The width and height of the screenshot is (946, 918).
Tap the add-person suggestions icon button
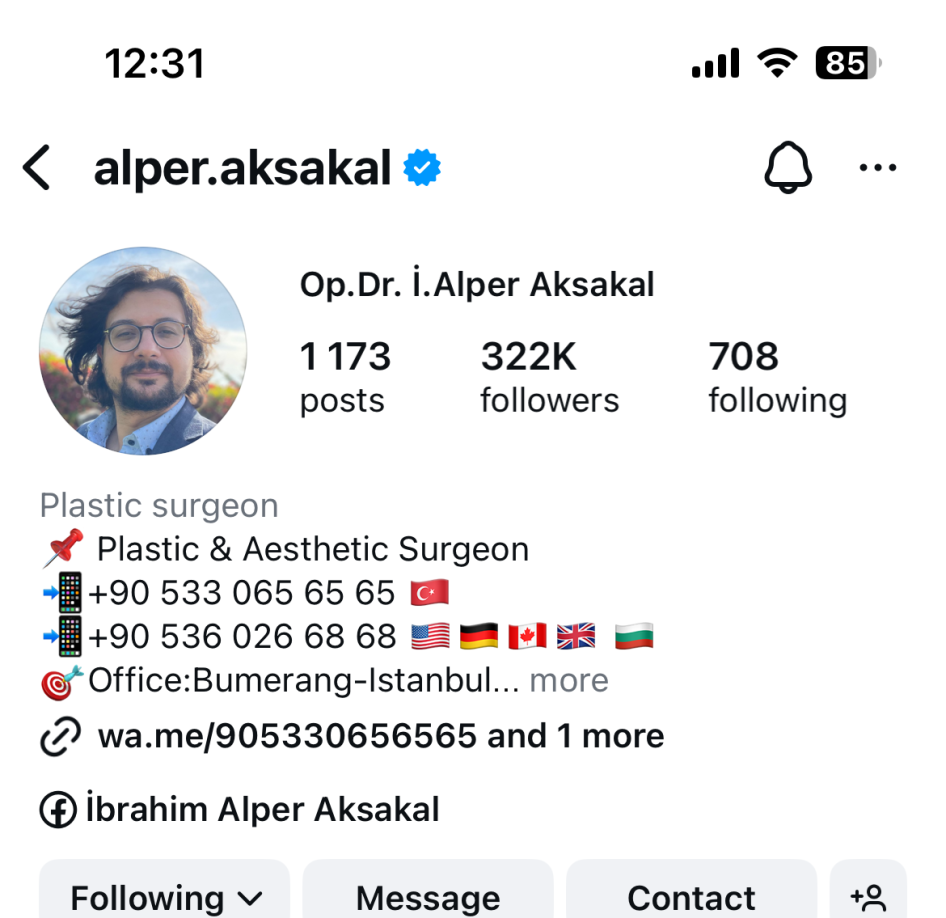tap(868, 897)
